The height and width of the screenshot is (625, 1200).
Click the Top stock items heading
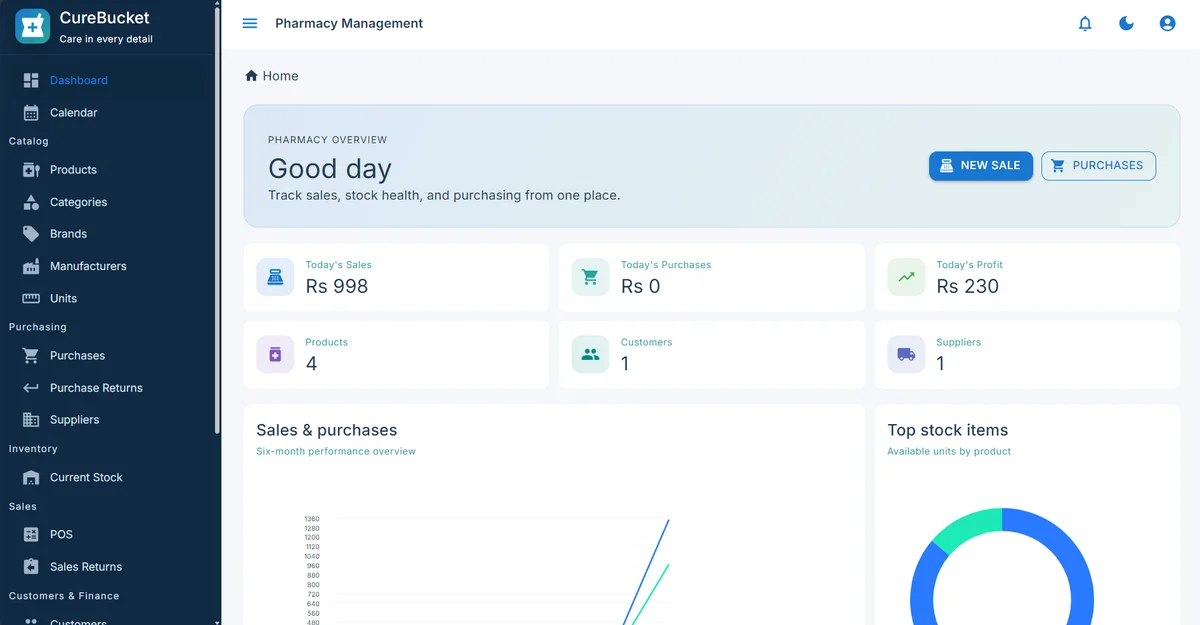tap(948, 430)
